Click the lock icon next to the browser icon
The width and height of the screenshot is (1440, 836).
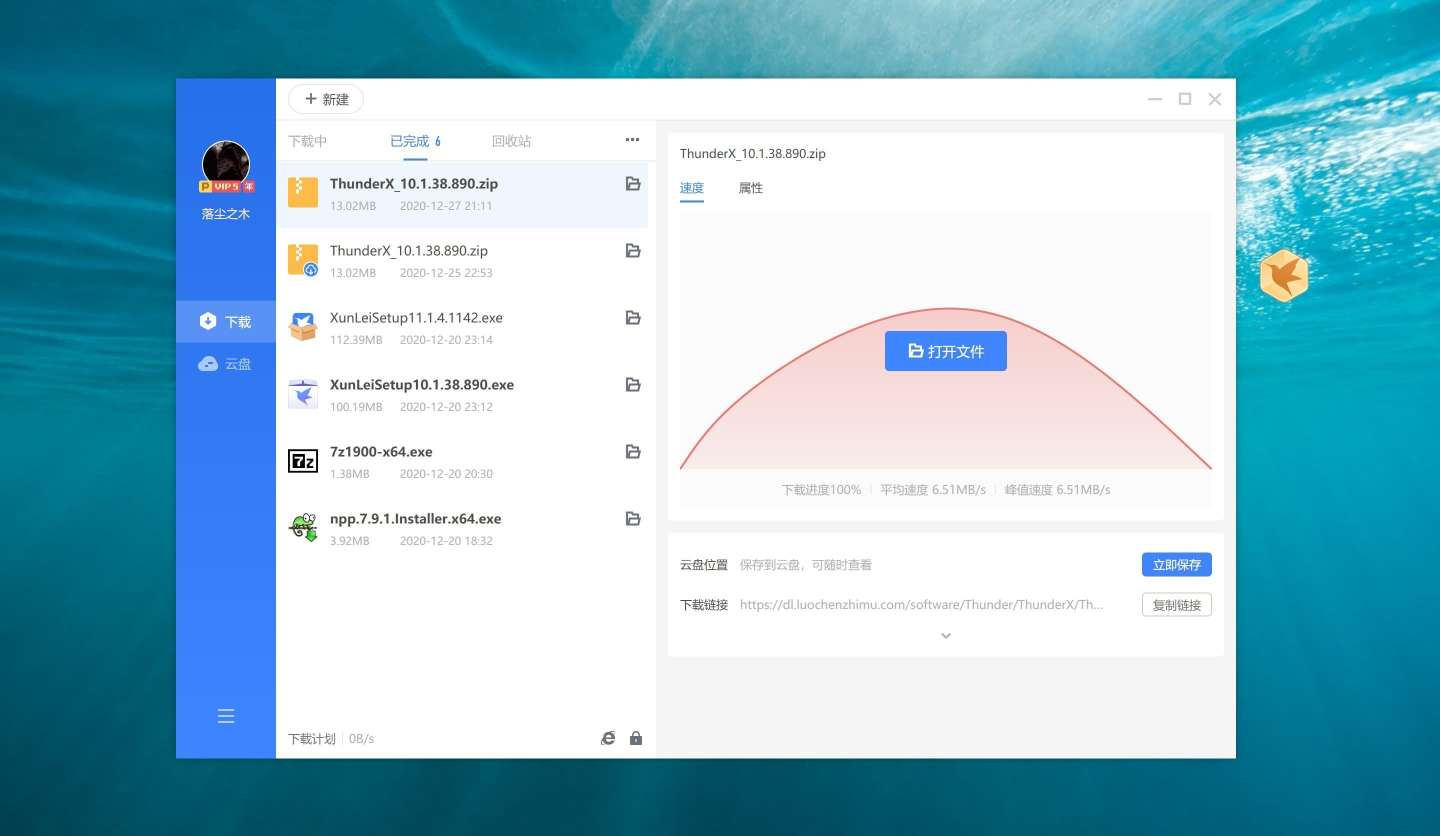pyautogui.click(x=635, y=738)
